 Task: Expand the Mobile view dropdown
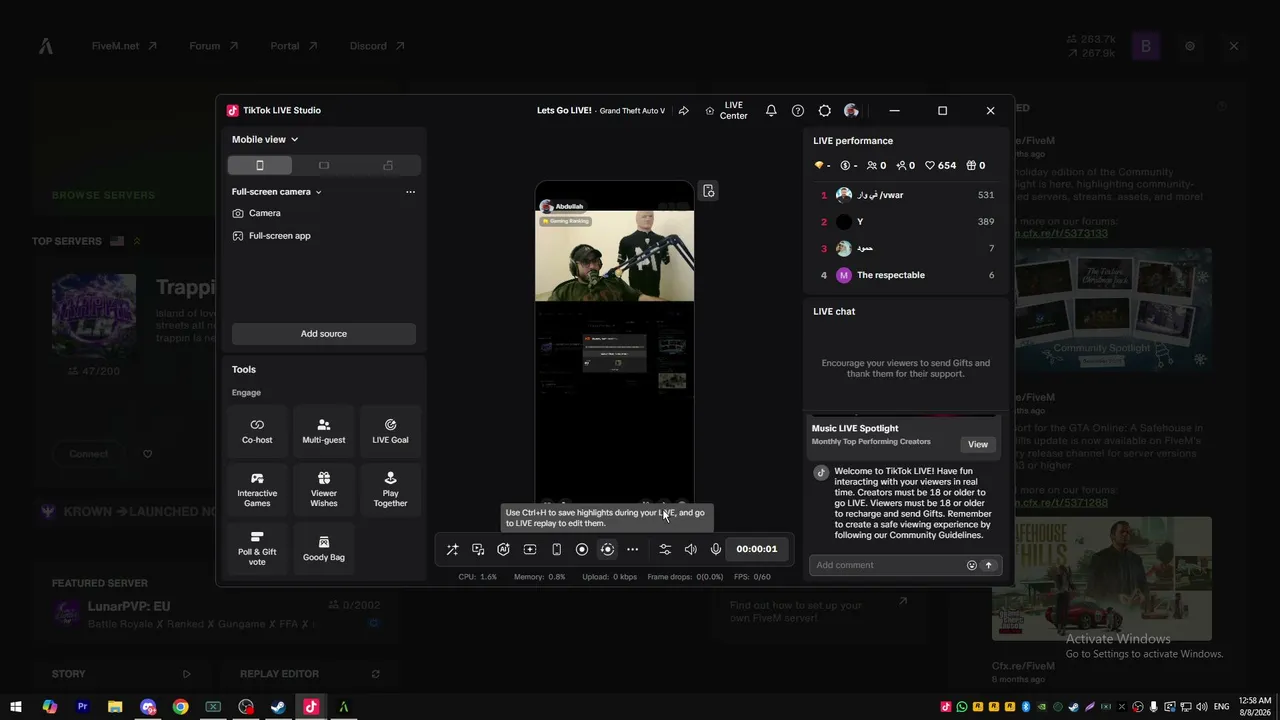(x=265, y=140)
